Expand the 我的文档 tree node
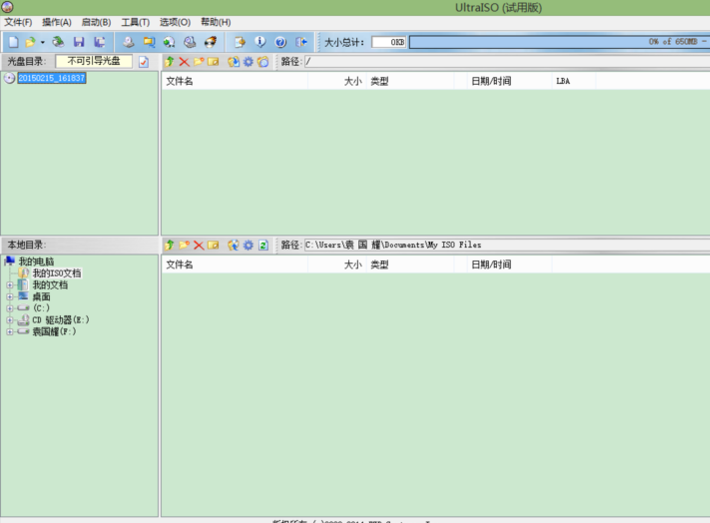710x523 pixels. [10, 285]
